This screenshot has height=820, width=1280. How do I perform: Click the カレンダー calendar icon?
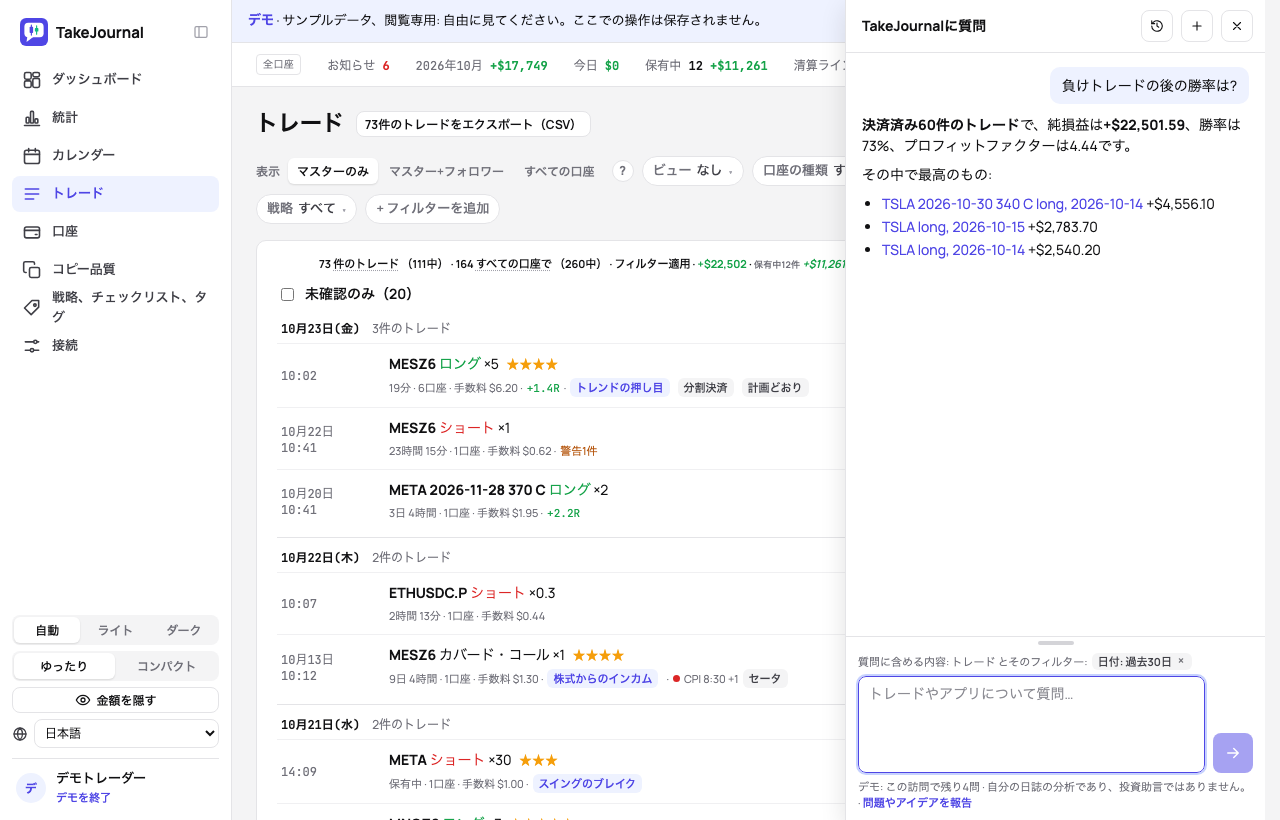[32, 155]
